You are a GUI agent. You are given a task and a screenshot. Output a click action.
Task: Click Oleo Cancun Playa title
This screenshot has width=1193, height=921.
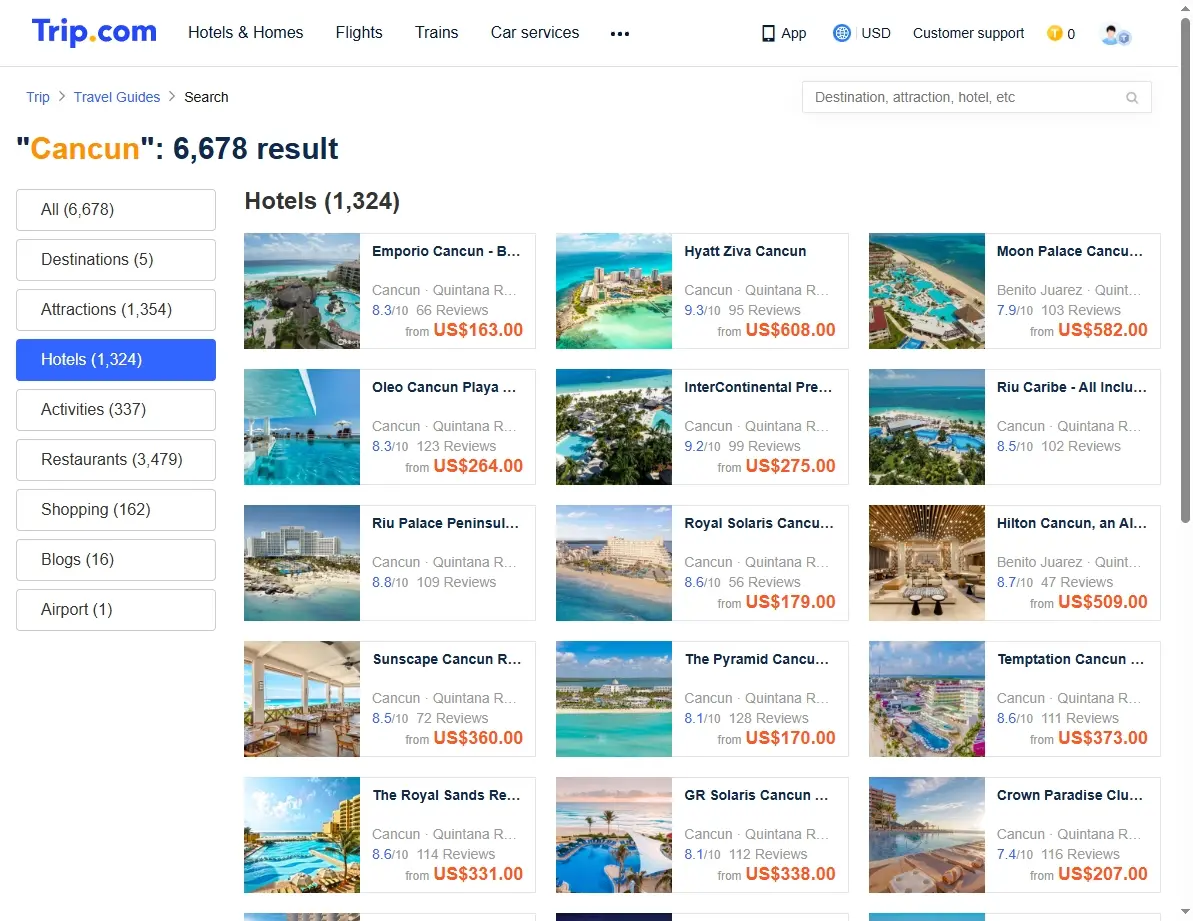444,387
